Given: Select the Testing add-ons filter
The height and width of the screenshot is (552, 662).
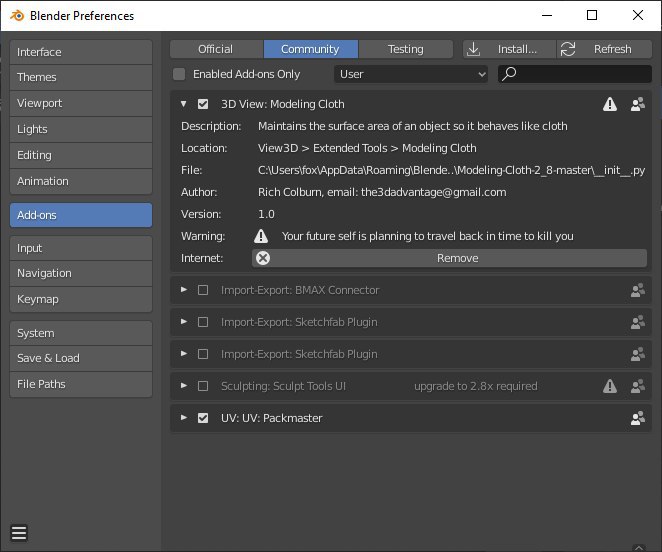Looking at the screenshot, I should click(406, 49).
